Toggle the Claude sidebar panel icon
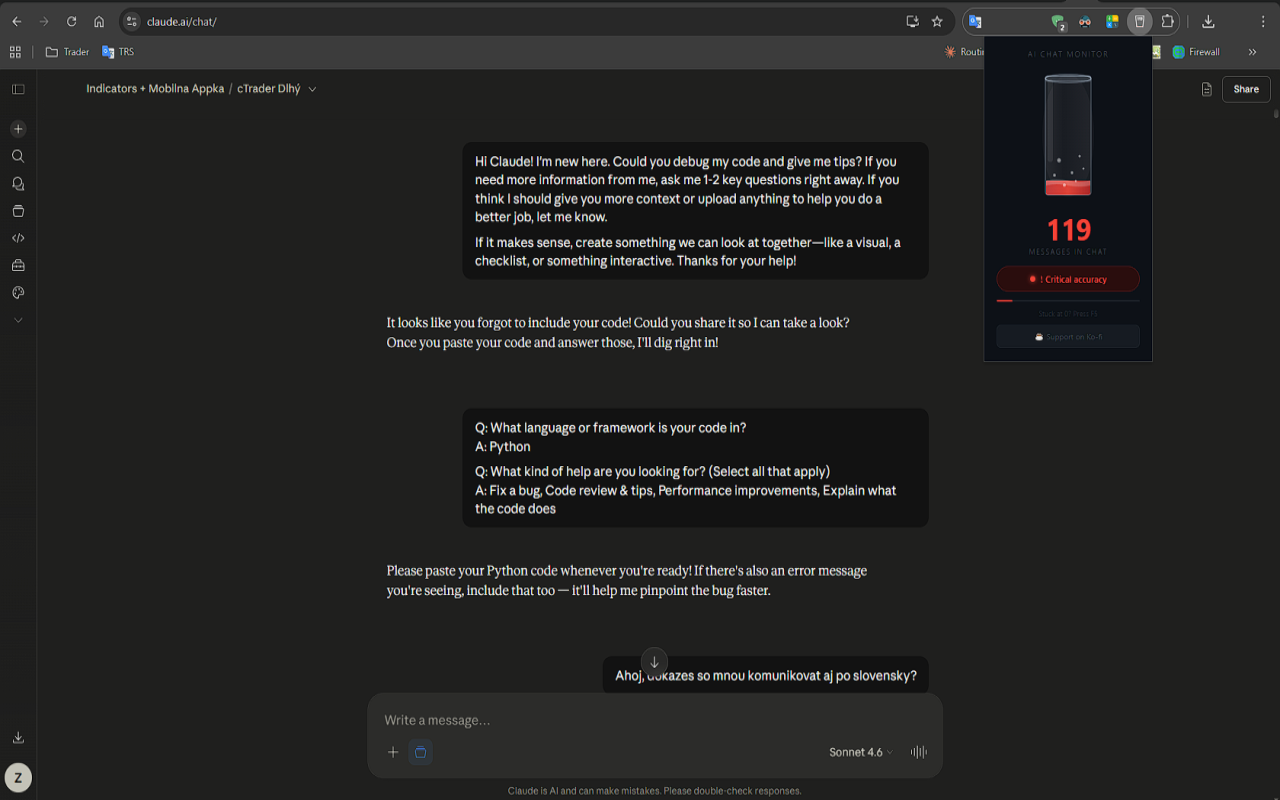 click(x=18, y=89)
